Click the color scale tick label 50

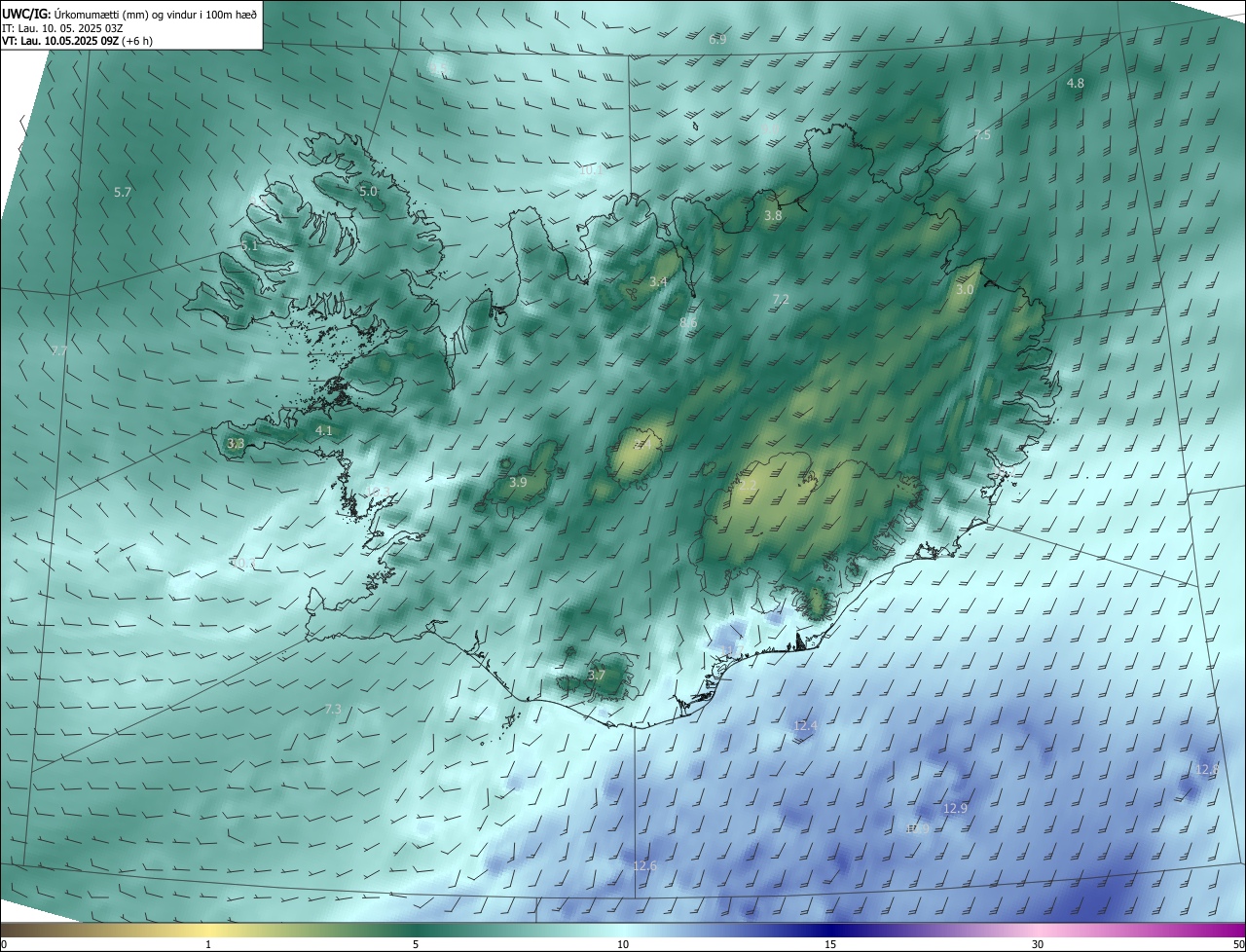click(1238, 945)
